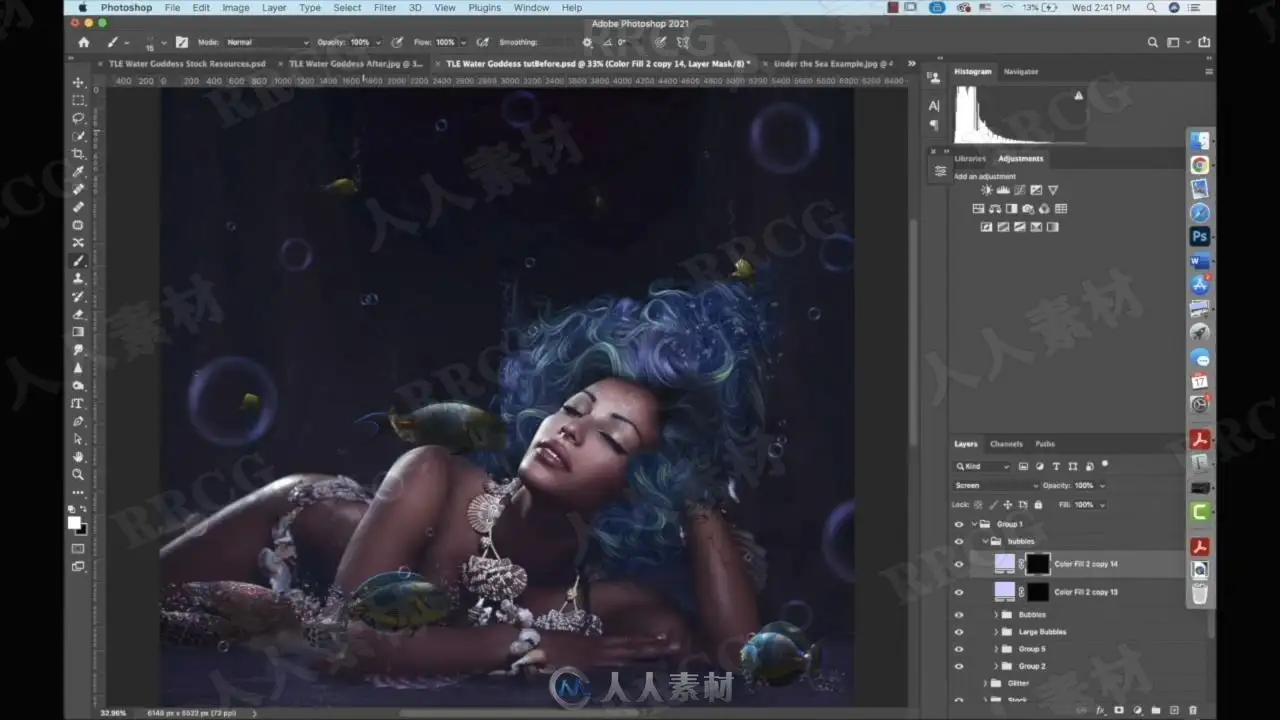Select the Lasso tool

tap(78, 118)
